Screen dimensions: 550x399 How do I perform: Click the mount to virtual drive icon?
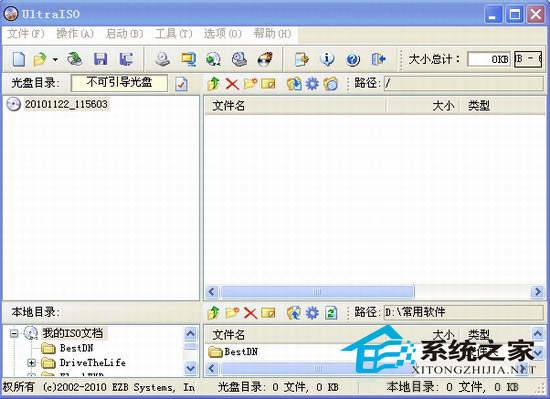239,59
